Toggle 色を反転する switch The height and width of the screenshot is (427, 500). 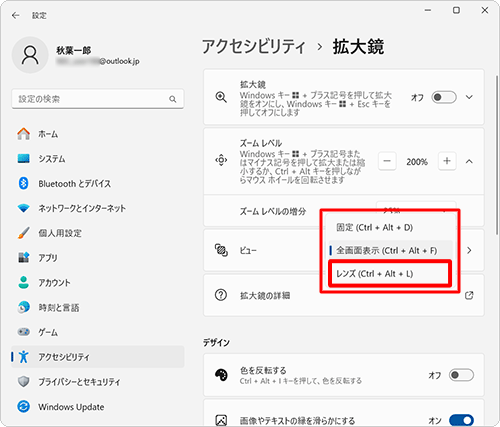[461, 375]
